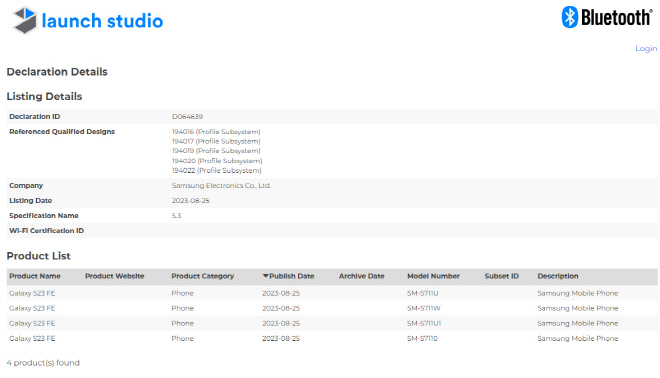Click Galaxy S23 FE in the SM-S7110 row

[32, 339]
